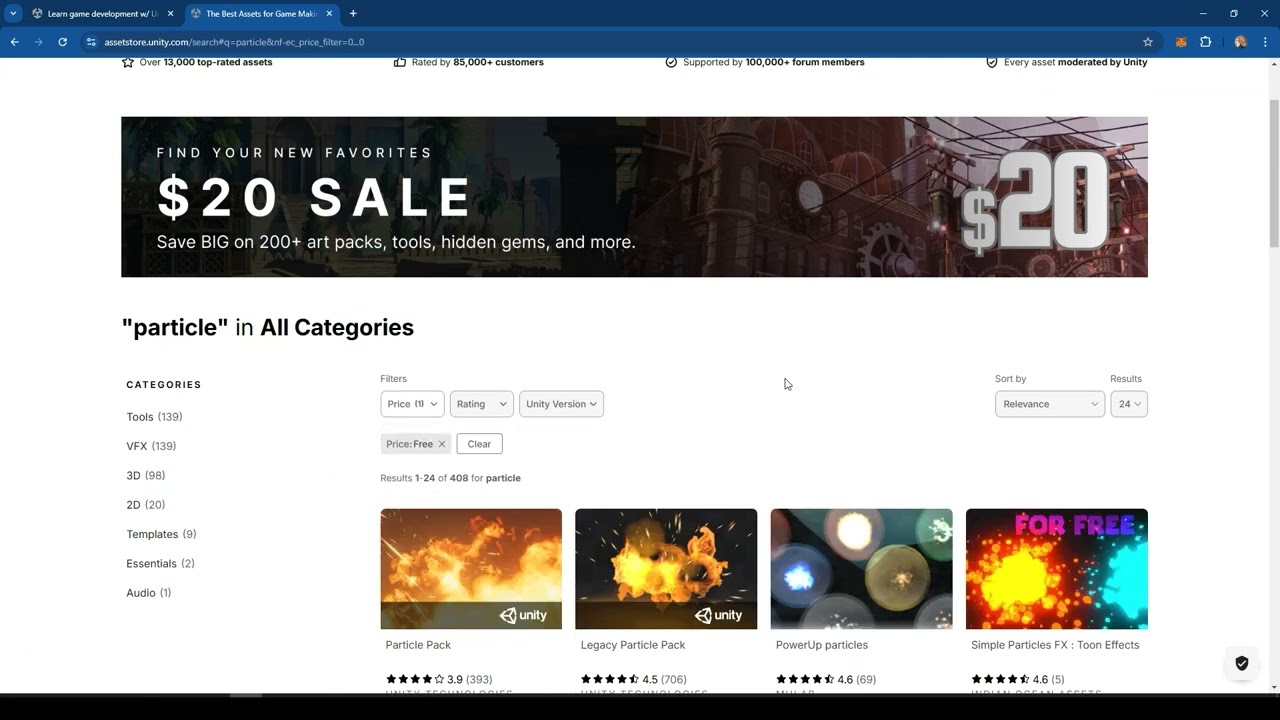Filter by the Essentials category
Image resolution: width=1280 pixels, height=720 pixels.
160,564
